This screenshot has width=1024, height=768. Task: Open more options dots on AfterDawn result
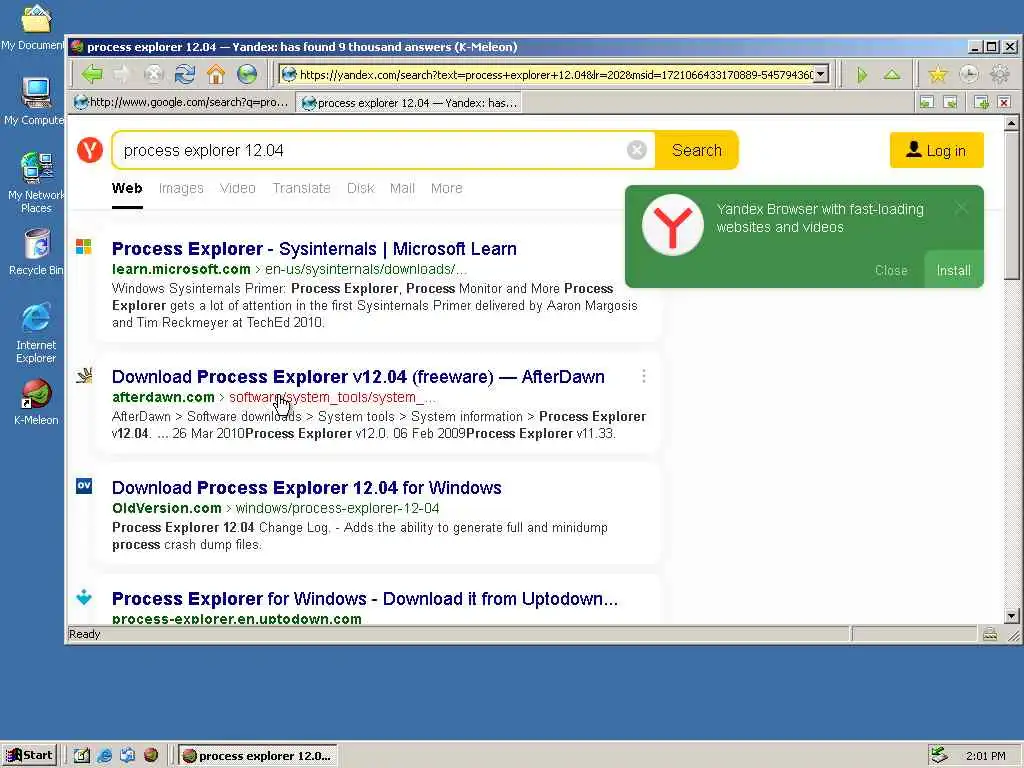644,376
